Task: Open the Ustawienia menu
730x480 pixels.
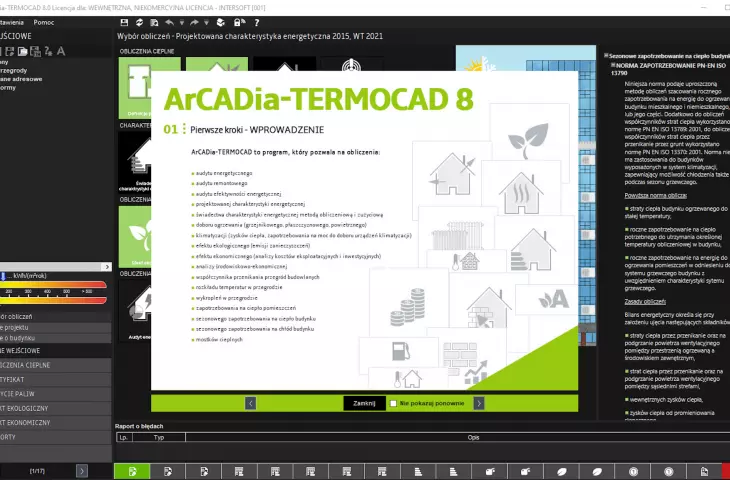Action: tap(10, 22)
